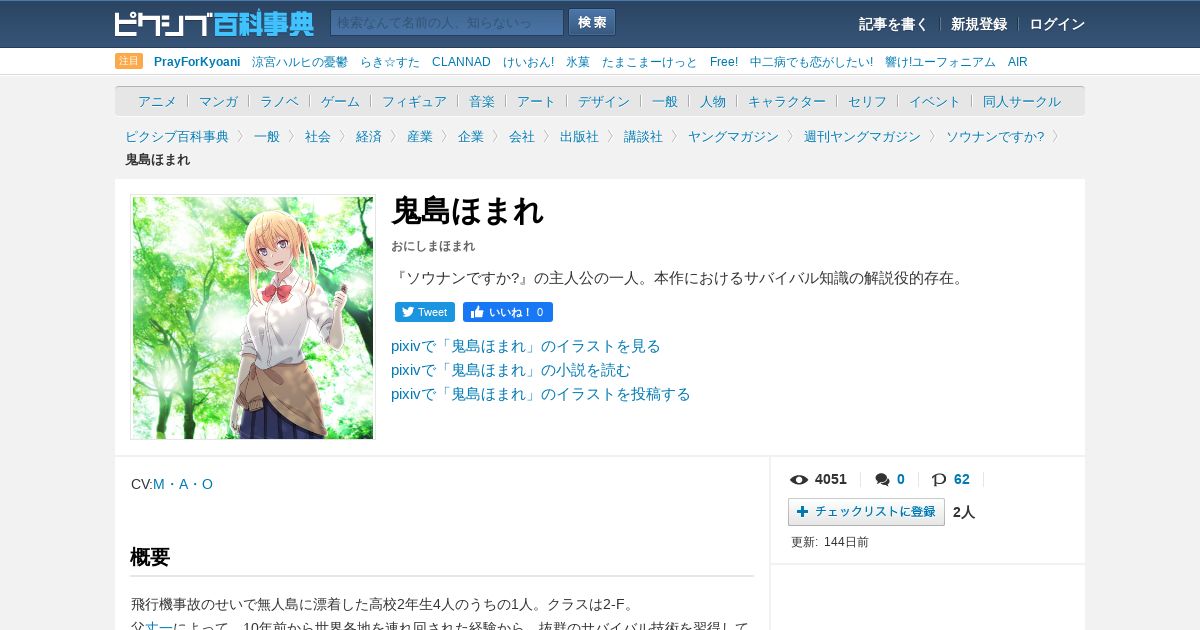Open 氷菓 trending tag

(578, 62)
